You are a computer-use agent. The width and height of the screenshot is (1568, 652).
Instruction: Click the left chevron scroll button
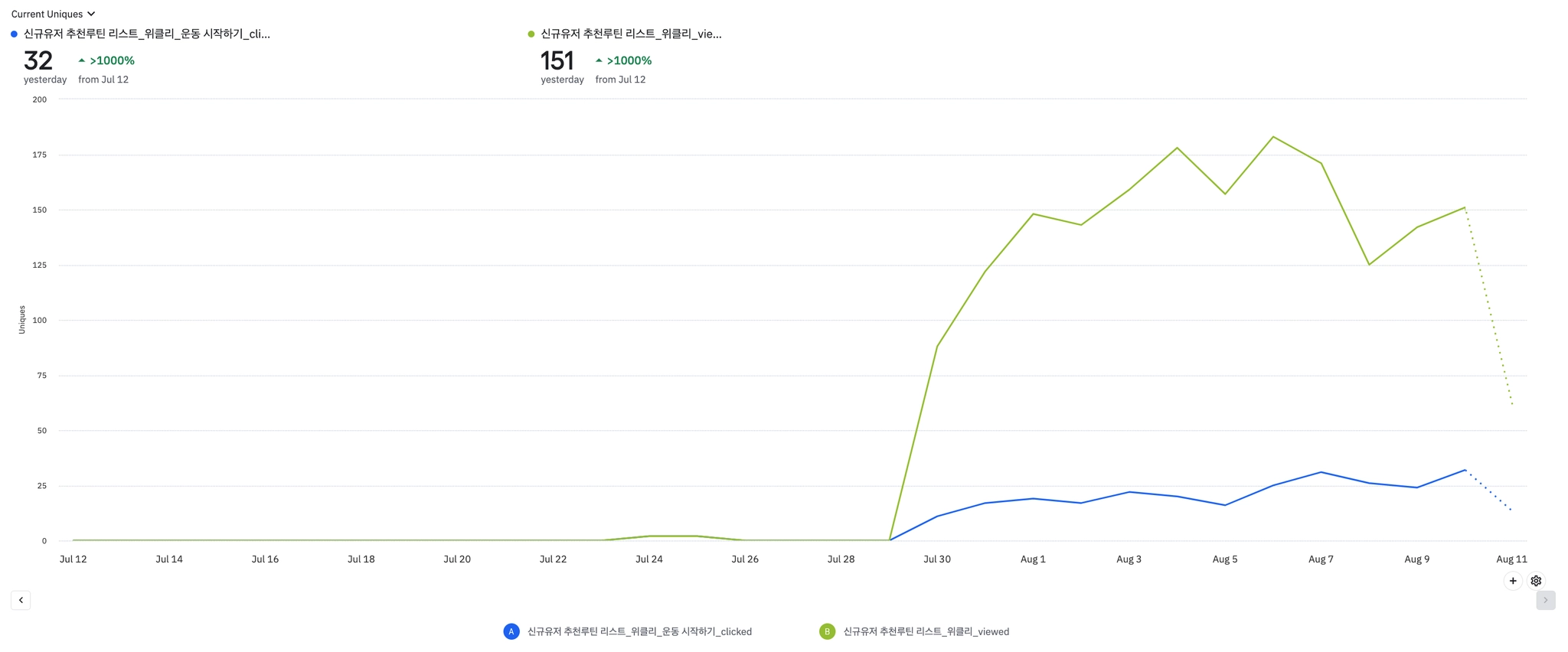pos(21,600)
